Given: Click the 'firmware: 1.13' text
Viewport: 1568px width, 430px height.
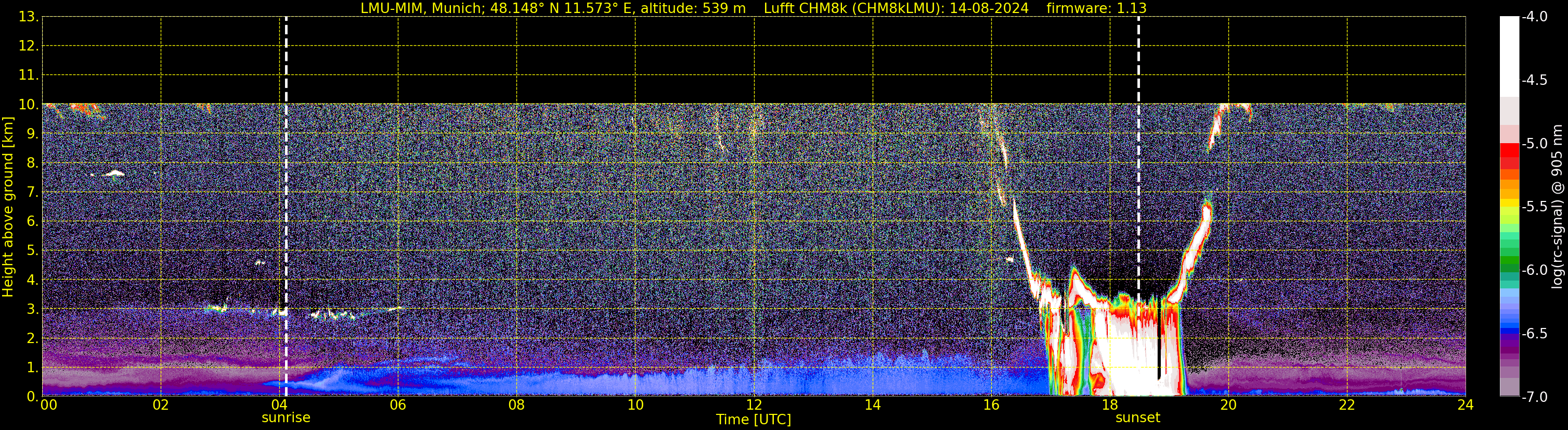Looking at the screenshot, I should (1097, 8).
